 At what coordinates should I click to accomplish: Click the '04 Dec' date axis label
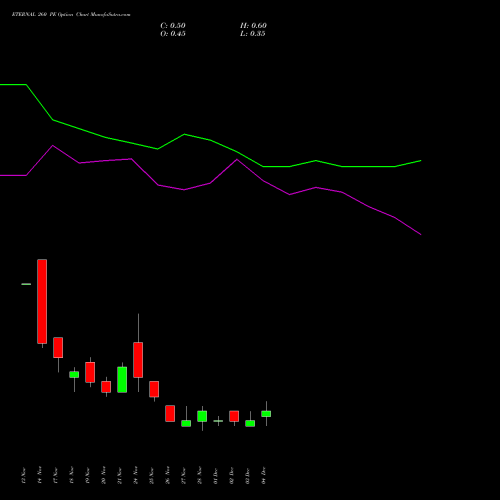264,475
